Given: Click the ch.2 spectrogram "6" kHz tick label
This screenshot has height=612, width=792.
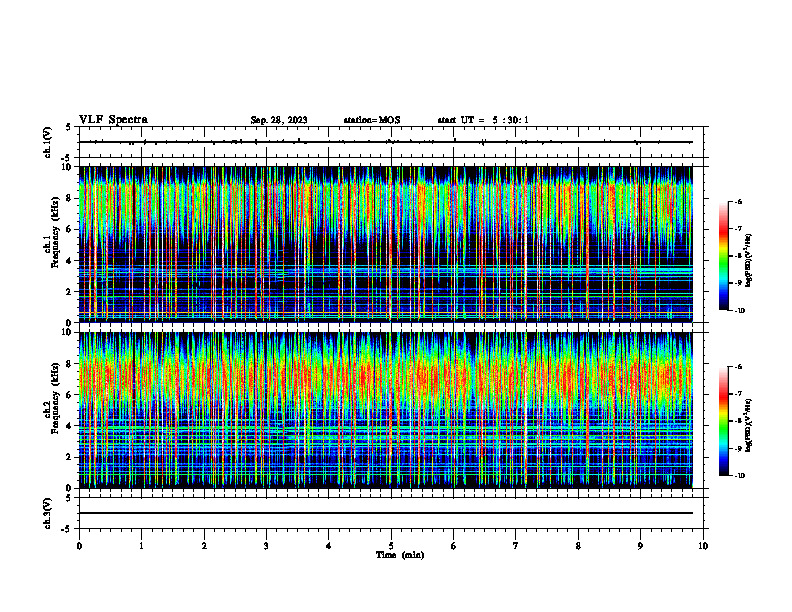Looking at the screenshot, I should tap(70, 395).
